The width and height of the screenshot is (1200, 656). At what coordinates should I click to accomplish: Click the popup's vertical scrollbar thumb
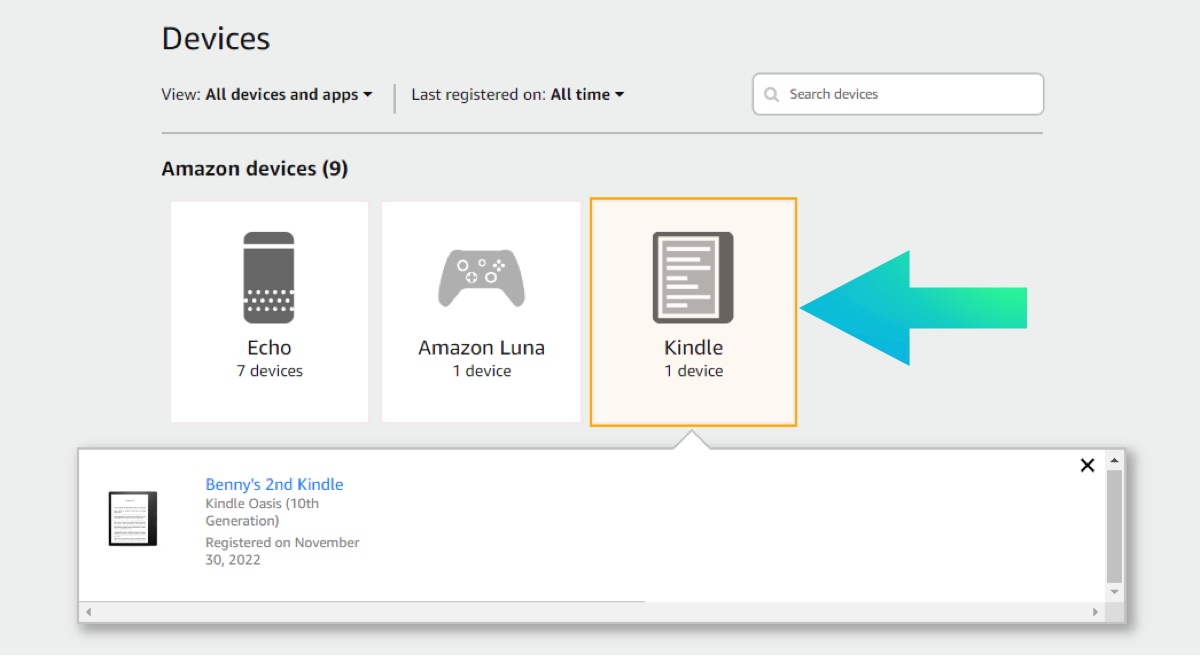pos(1114,525)
